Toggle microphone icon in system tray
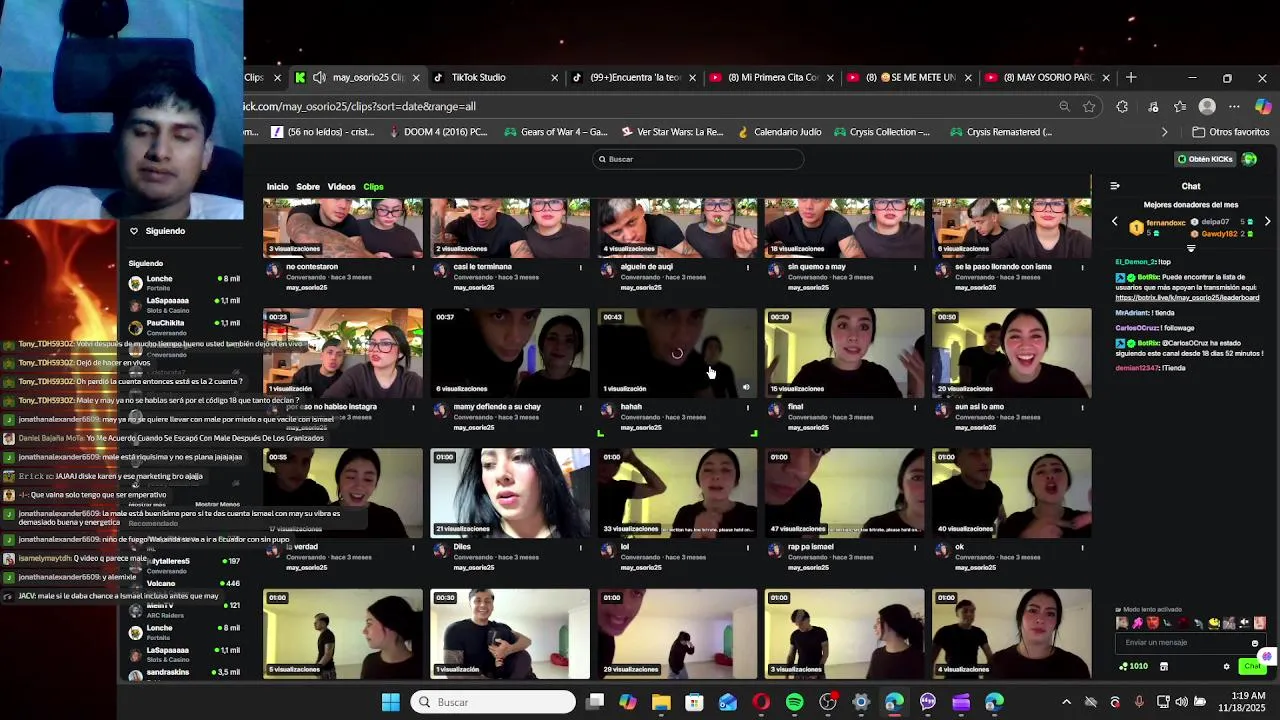Viewport: 1280px width, 720px height. coord(1139,702)
